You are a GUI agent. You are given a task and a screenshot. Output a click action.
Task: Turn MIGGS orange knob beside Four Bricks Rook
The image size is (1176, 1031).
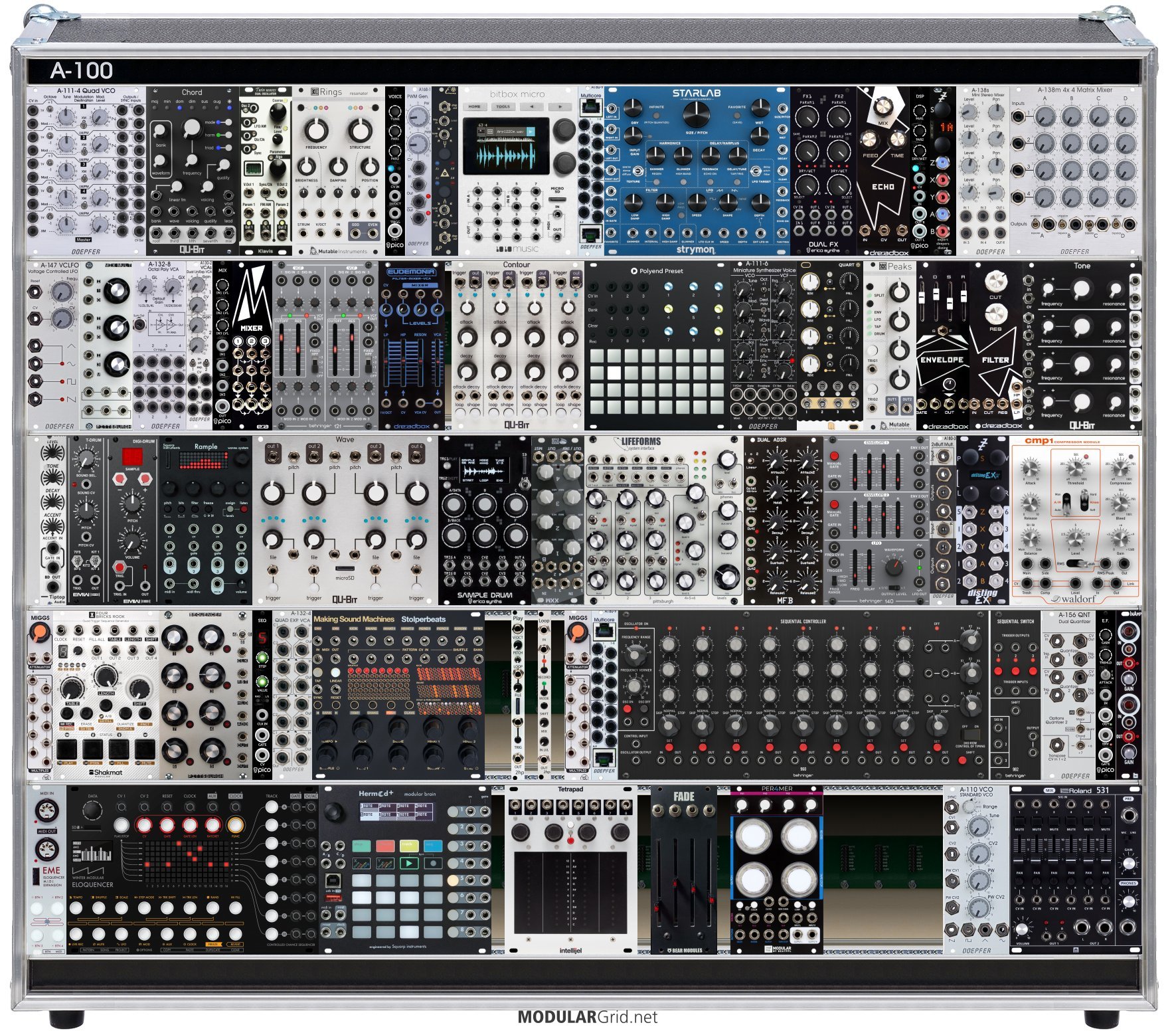click(x=40, y=634)
